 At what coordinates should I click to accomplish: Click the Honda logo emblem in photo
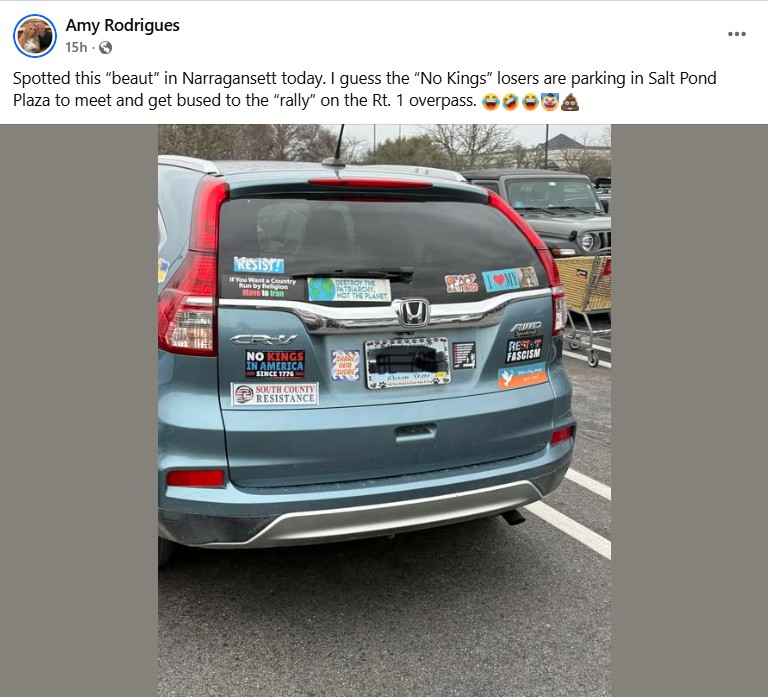coord(414,313)
